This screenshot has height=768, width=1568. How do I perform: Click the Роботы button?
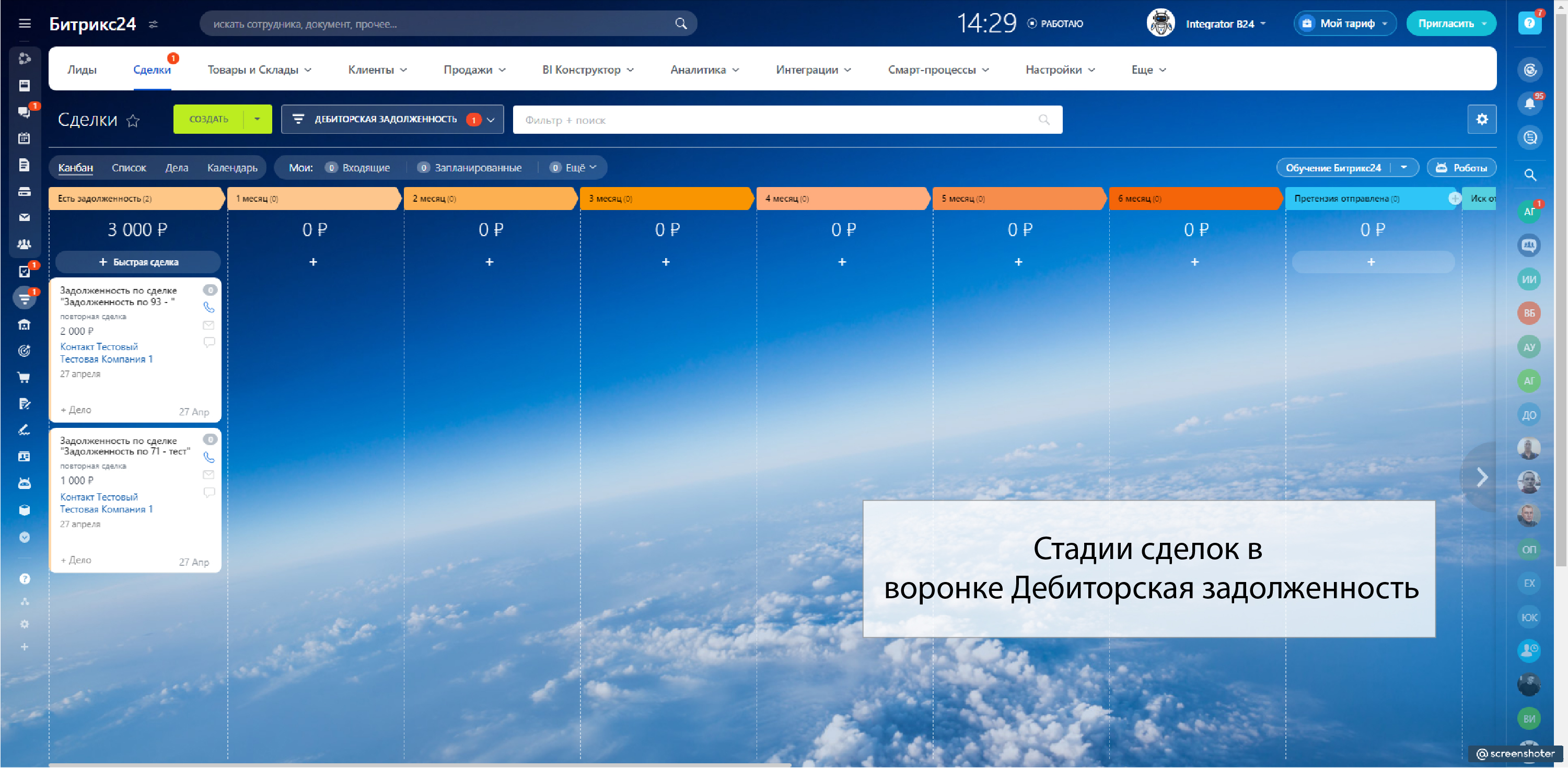pyautogui.click(x=1461, y=168)
